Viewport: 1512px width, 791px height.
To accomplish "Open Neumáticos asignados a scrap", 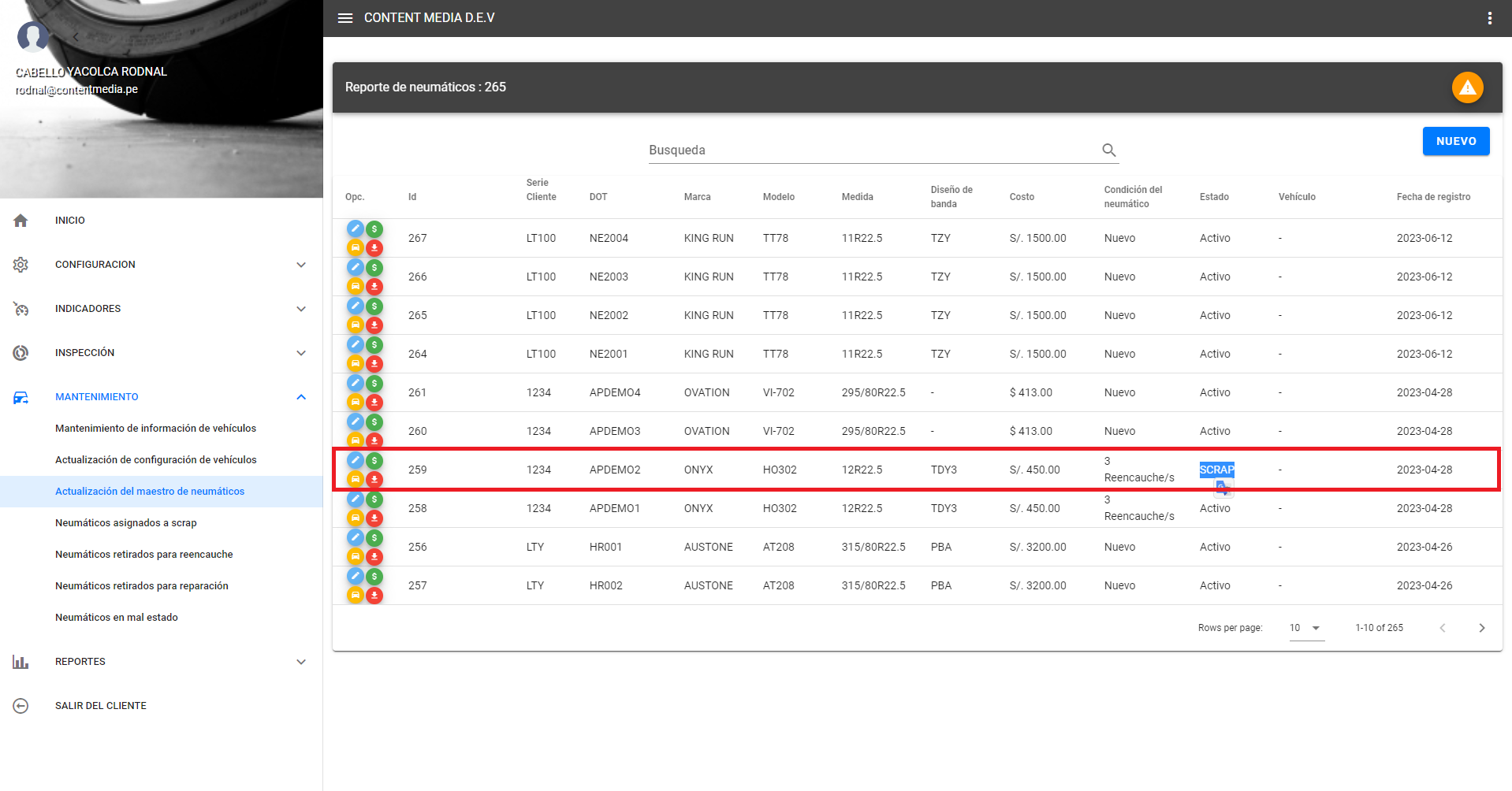I will [126, 523].
